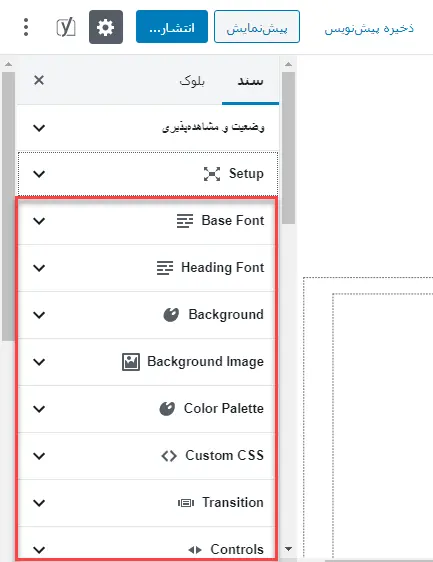
Task: Expand the Background panel chevron
Action: (39, 315)
